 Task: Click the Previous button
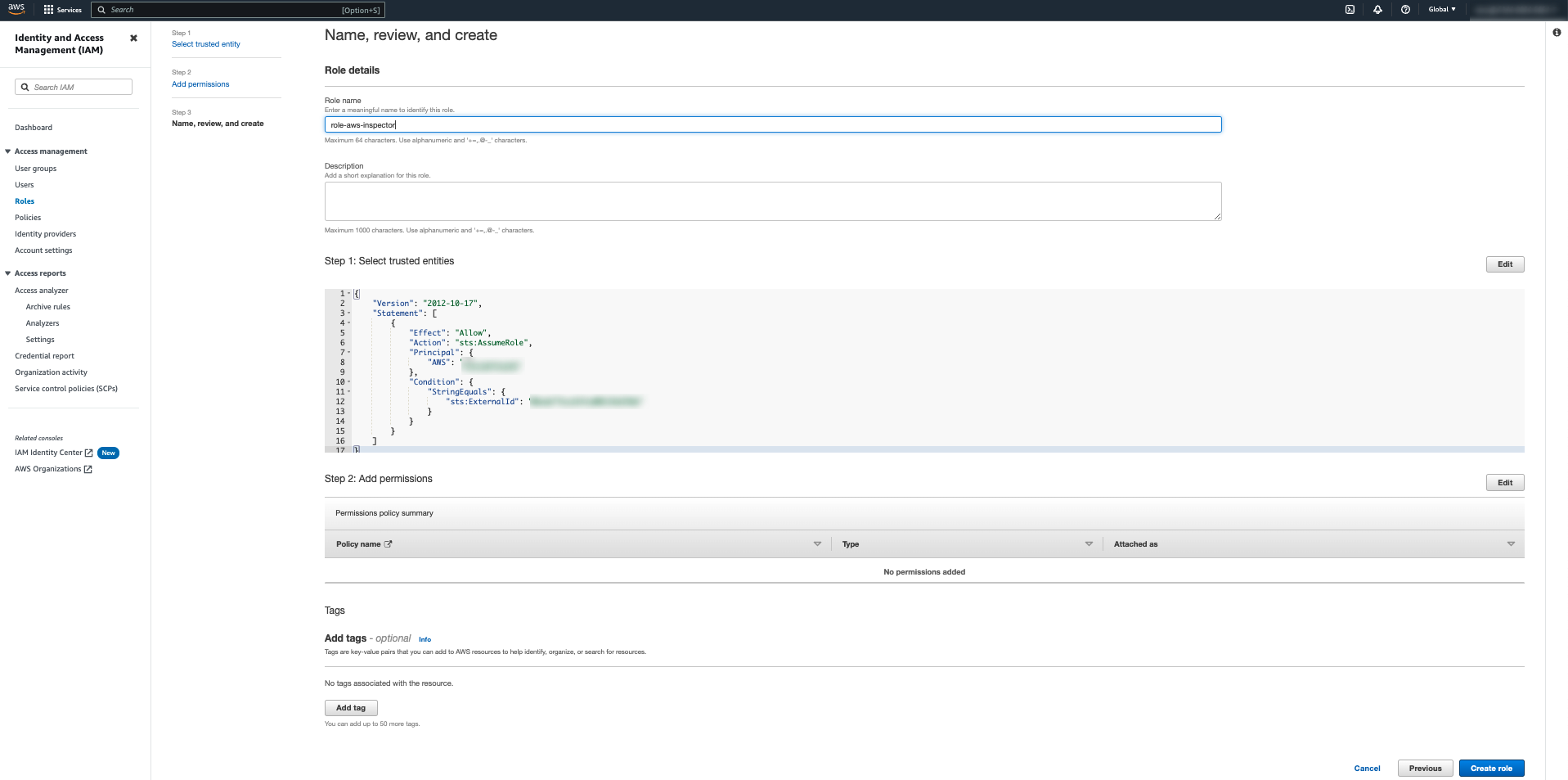[x=1426, y=769]
